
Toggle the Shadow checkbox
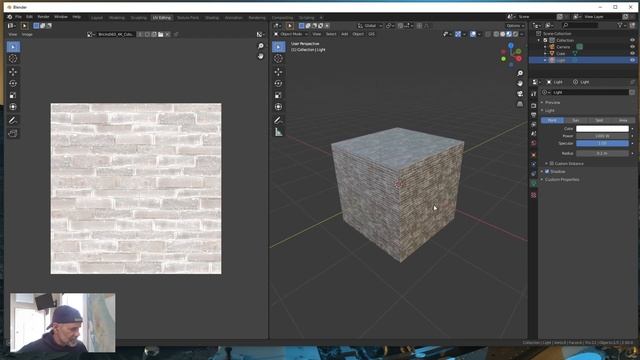547,171
